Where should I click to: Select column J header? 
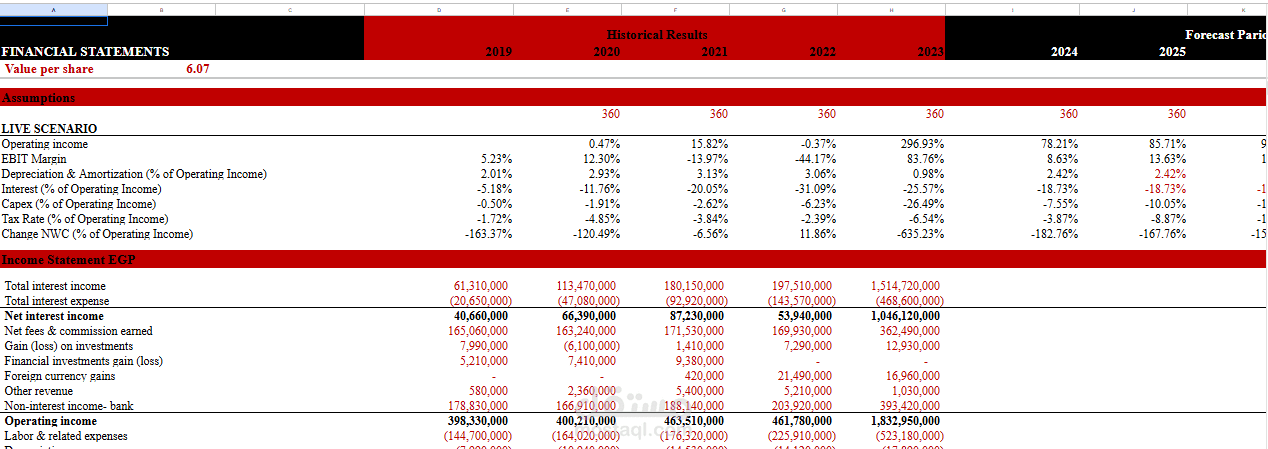(x=1133, y=9)
